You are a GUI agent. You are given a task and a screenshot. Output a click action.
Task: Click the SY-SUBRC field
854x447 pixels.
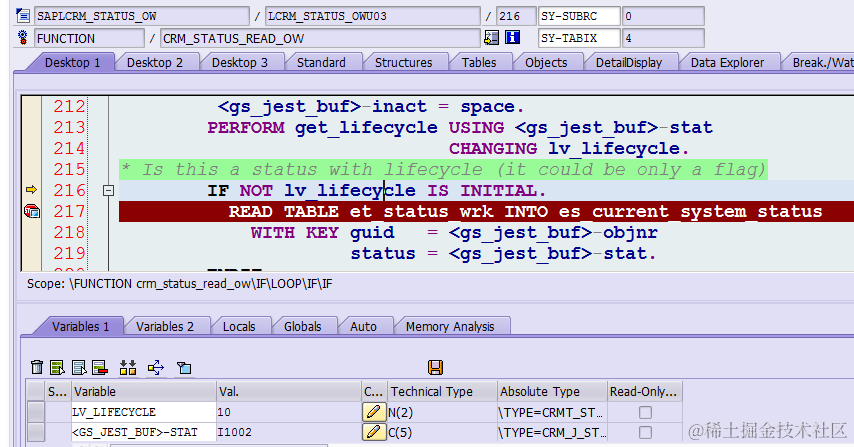[579, 16]
